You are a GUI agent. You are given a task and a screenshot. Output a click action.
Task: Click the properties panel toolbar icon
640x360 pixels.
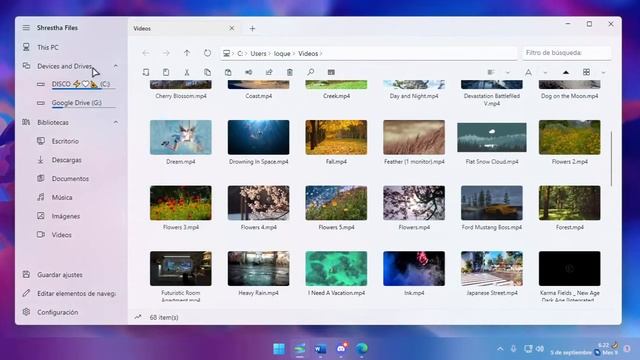pos(331,72)
